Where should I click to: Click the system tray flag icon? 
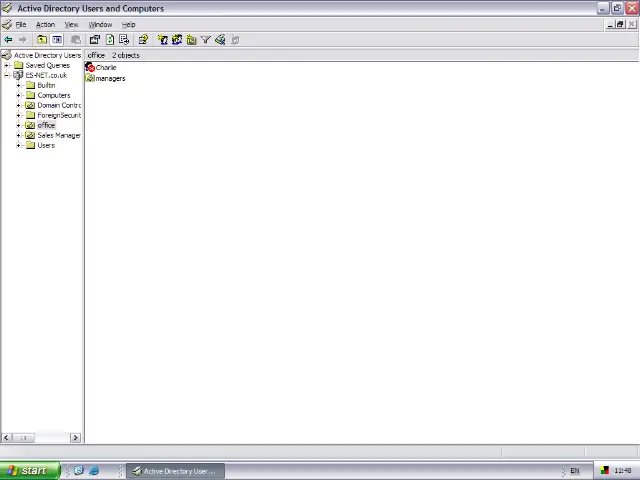[x=605, y=471]
